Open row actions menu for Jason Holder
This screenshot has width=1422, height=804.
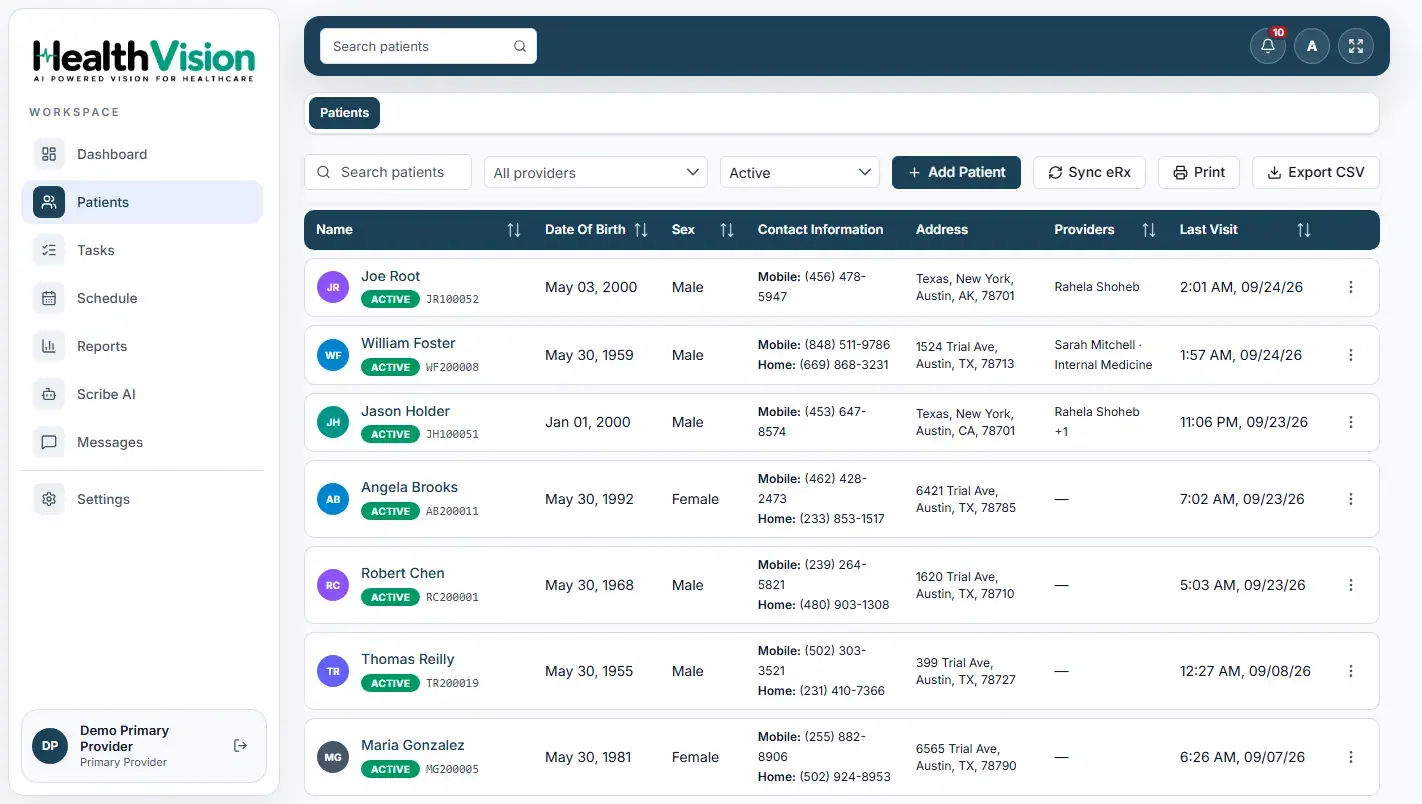(1351, 422)
